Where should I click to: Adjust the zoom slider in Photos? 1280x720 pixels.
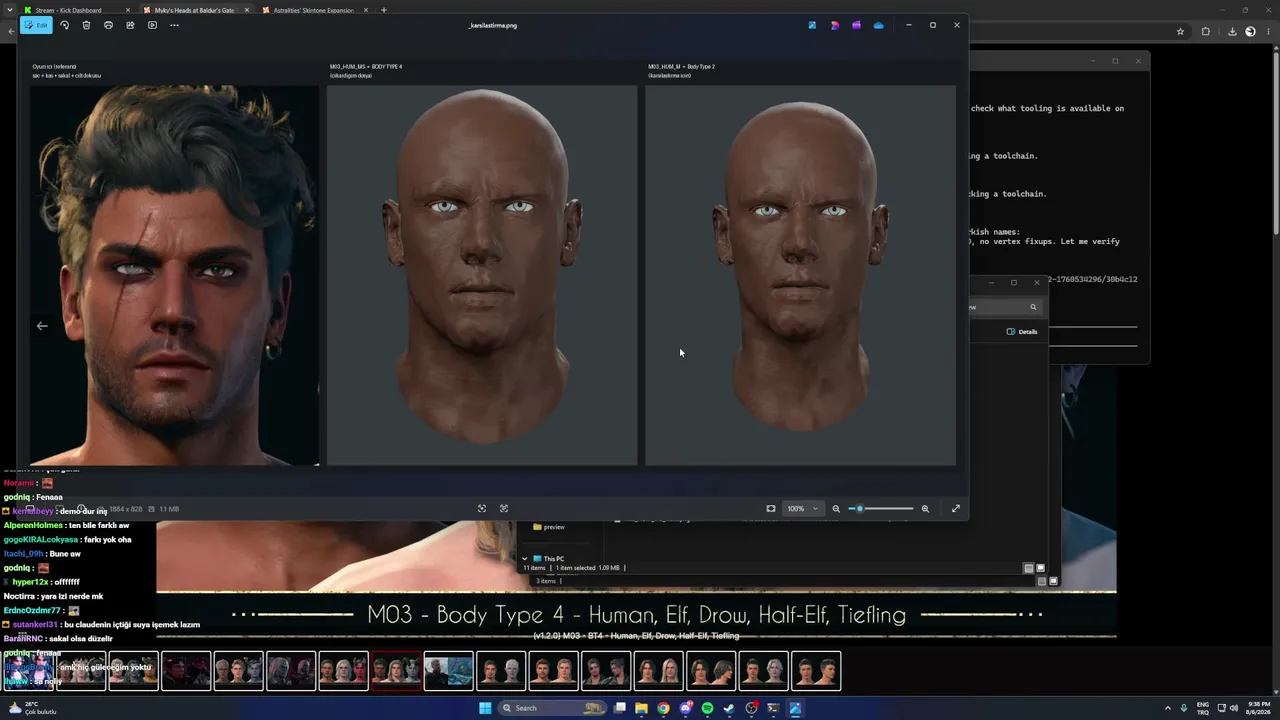point(881,508)
